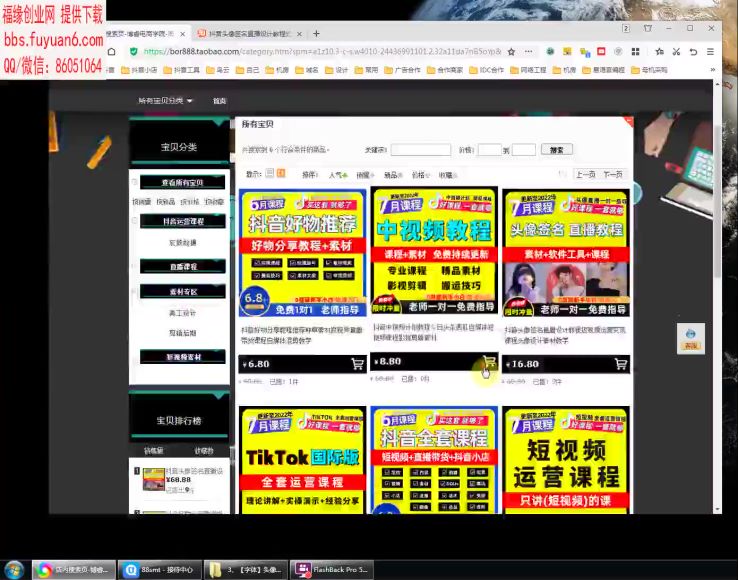
Task: Expand the bookmarks overflow chevron
Action: [713, 70]
